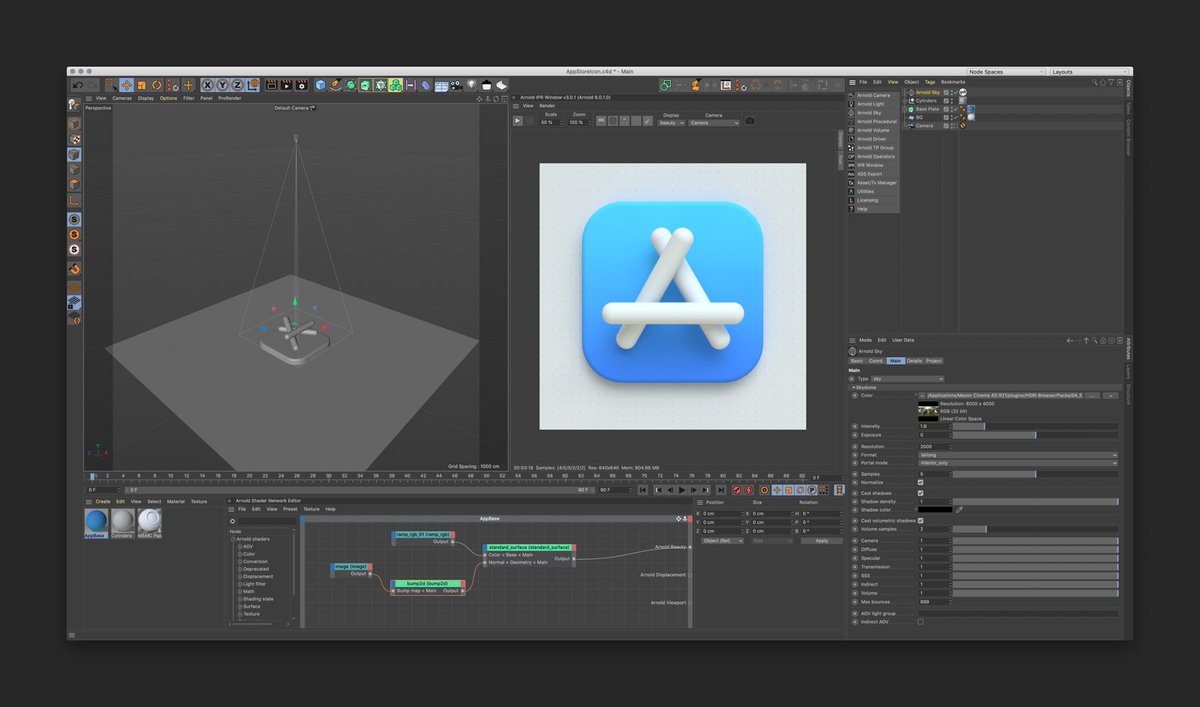Adjust the Samples slider
The height and width of the screenshot is (707, 1200).
point(1036,474)
